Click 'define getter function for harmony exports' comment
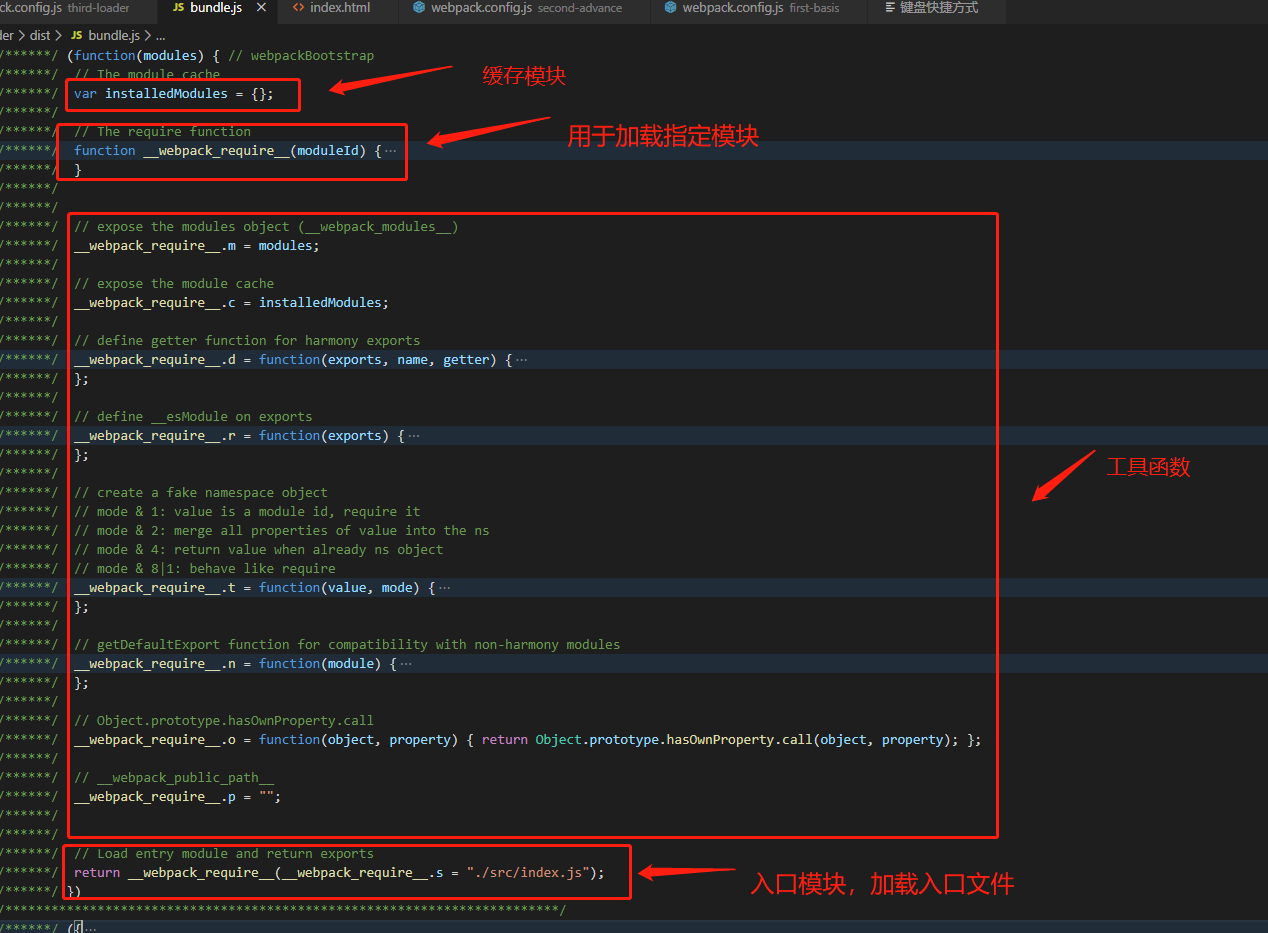Viewport: 1268px width, 933px height. point(247,340)
